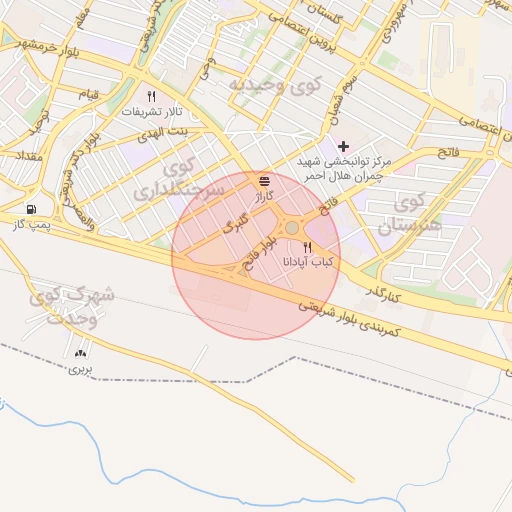Click the گلبرگ street label
This screenshot has height=512, width=512.
236,224
